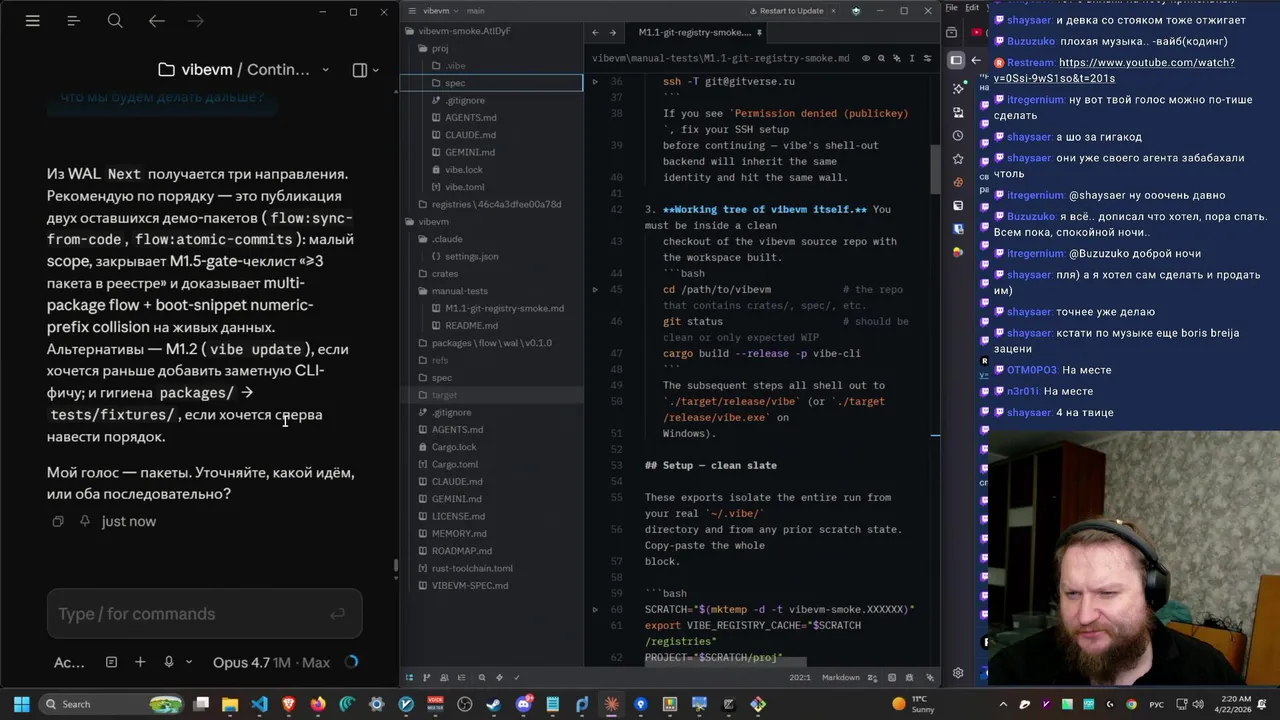Open vibe.lock file in project tree
This screenshot has width=1280, height=720.
click(464, 170)
